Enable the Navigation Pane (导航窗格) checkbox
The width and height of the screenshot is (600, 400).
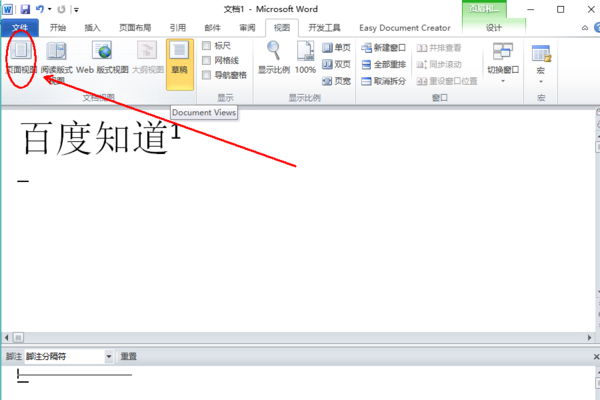(x=206, y=75)
